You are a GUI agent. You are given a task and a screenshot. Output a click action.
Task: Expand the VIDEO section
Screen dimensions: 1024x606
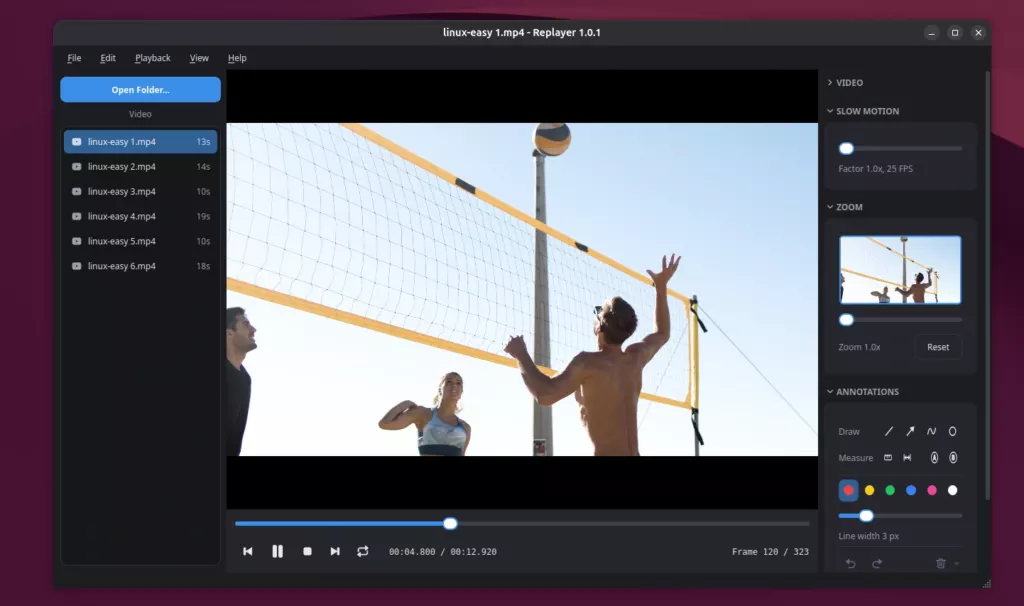[845, 83]
